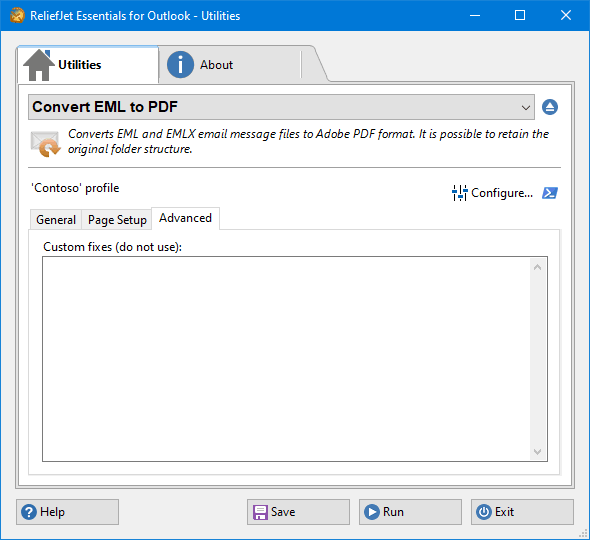
Task: Click the dropdown chevron arrow of utility selector
Action: [526, 108]
